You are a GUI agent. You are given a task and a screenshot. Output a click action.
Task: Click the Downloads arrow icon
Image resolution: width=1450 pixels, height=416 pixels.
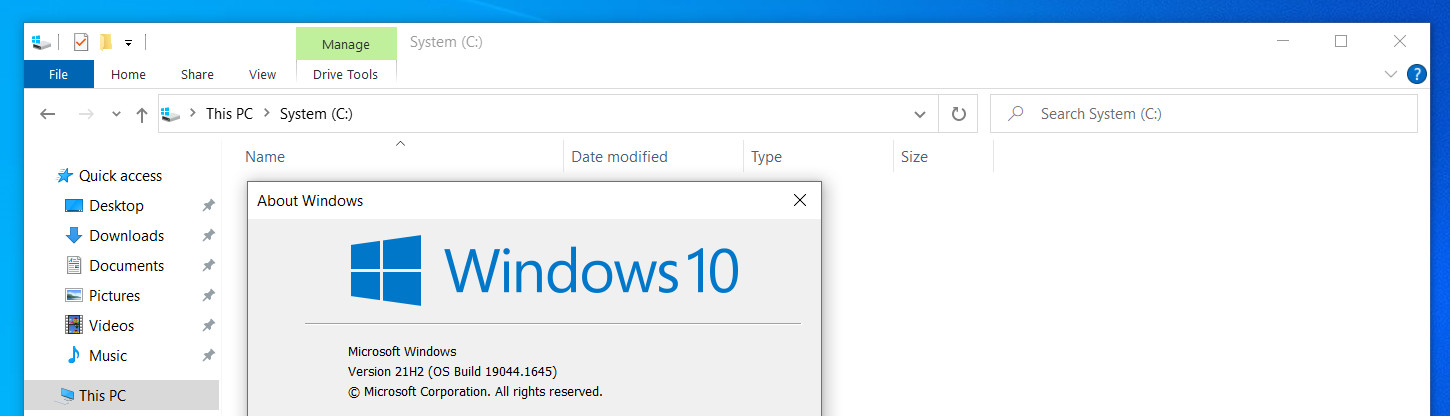coord(73,236)
